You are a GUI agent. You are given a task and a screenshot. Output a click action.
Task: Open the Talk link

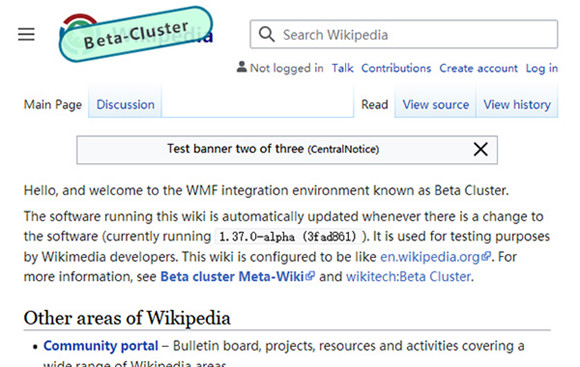click(343, 68)
